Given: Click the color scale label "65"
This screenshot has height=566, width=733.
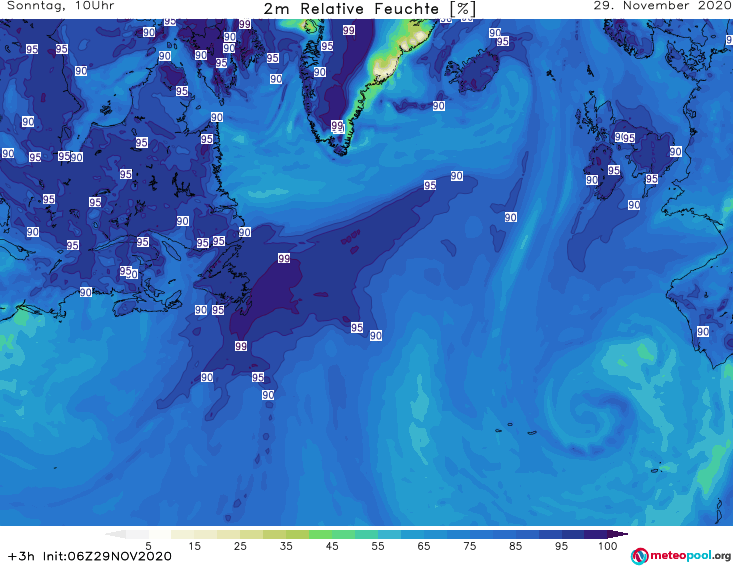Looking at the screenshot, I should (x=423, y=546).
